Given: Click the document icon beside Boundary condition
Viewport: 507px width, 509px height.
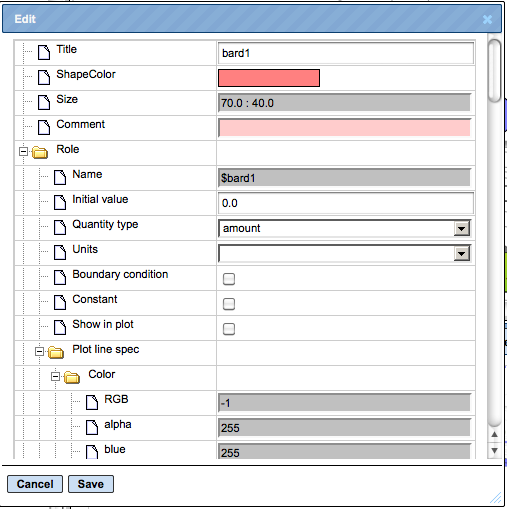Looking at the screenshot, I should pyautogui.click(x=60, y=277).
